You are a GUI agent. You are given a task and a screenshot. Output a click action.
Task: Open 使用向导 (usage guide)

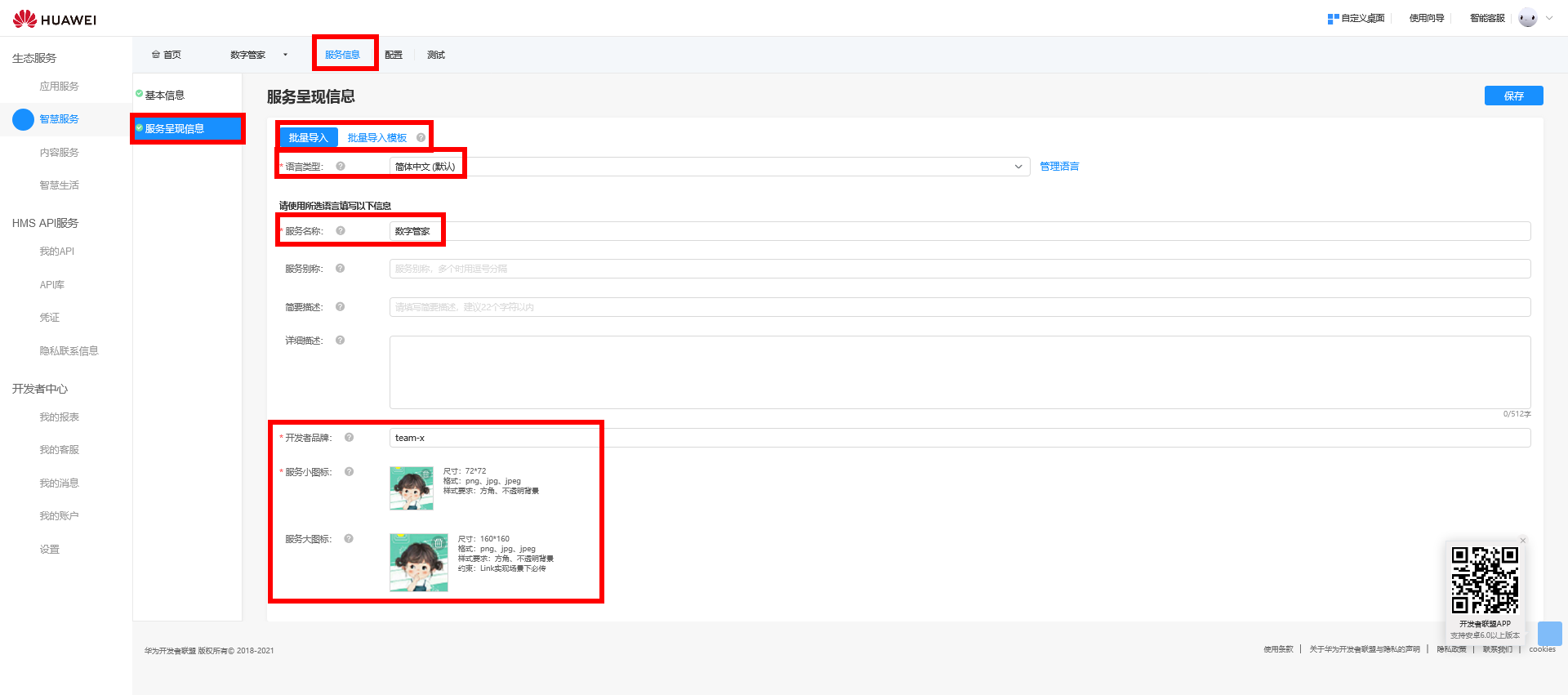pos(1427,18)
